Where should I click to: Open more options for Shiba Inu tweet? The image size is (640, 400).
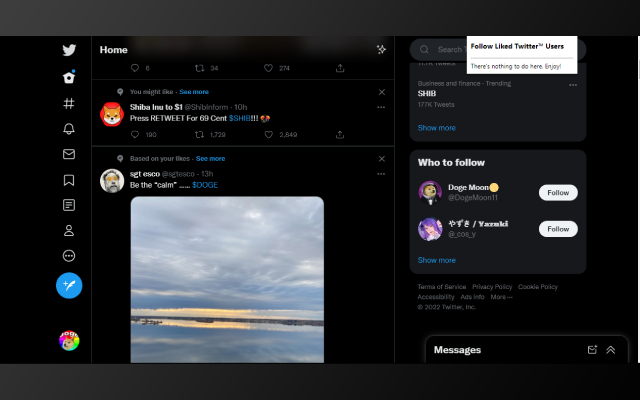[x=381, y=107]
